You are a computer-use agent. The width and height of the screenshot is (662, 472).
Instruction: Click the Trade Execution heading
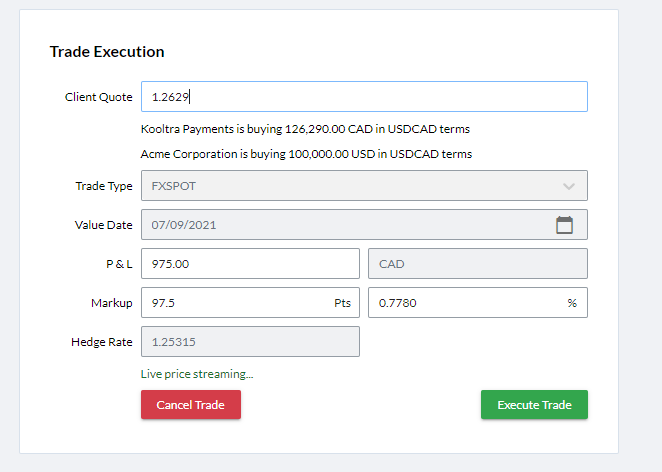coord(107,52)
